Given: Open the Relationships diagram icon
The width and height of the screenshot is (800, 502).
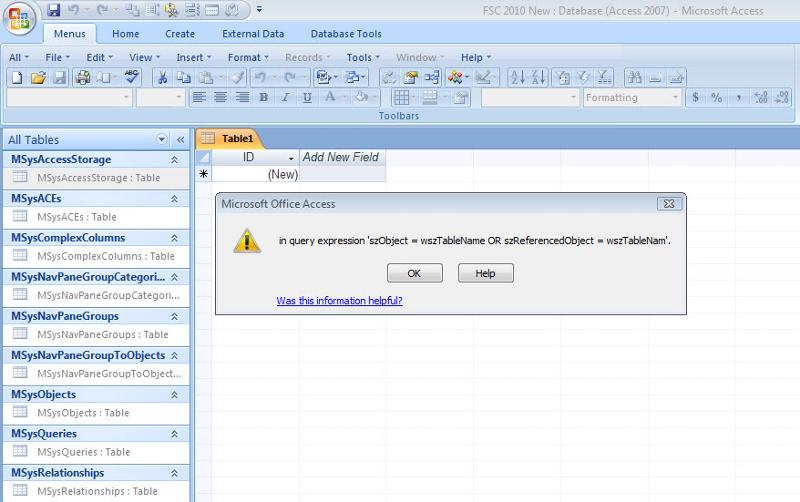Looking at the screenshot, I should click(x=432, y=78).
